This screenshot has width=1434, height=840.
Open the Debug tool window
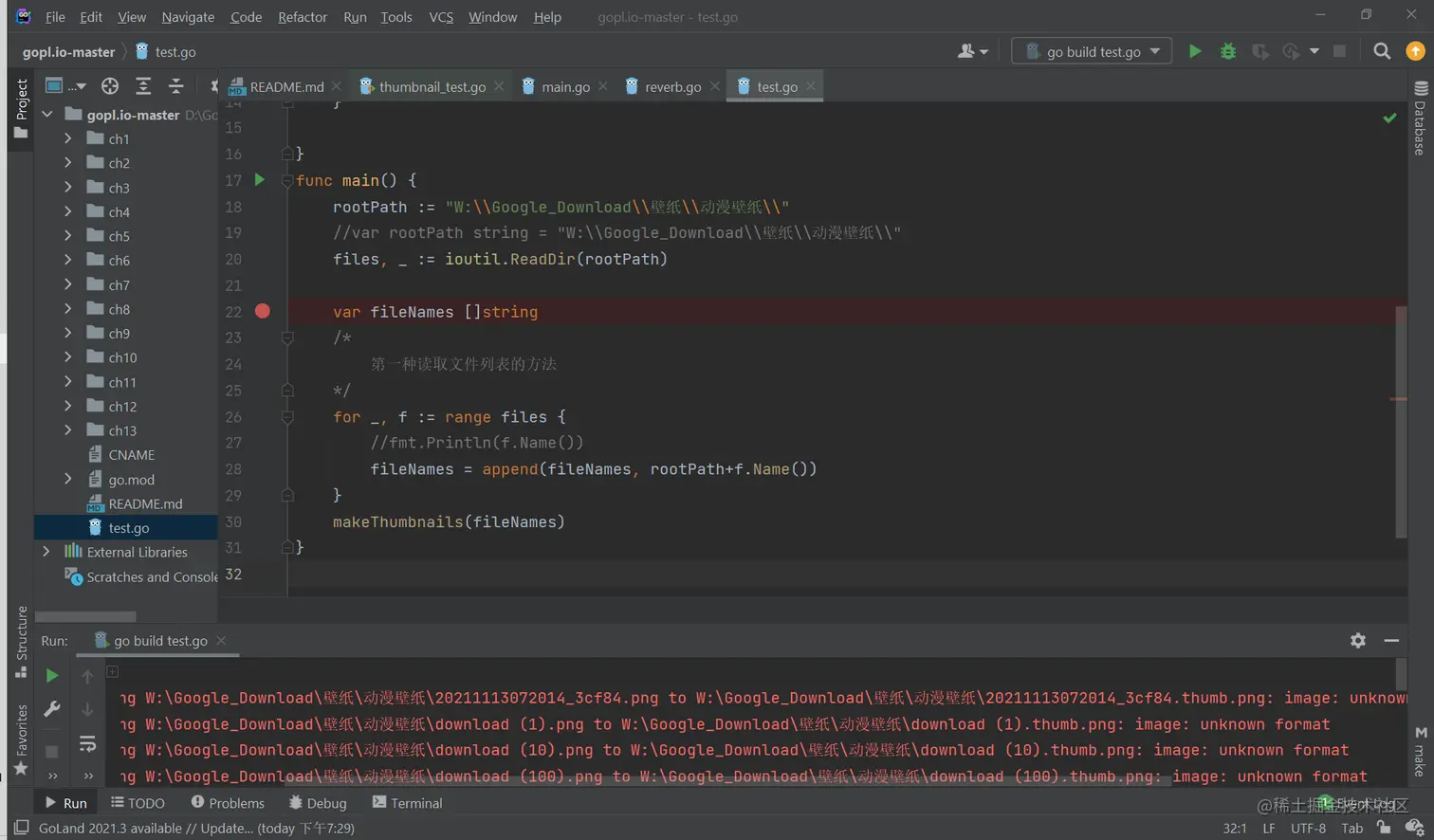(x=318, y=803)
